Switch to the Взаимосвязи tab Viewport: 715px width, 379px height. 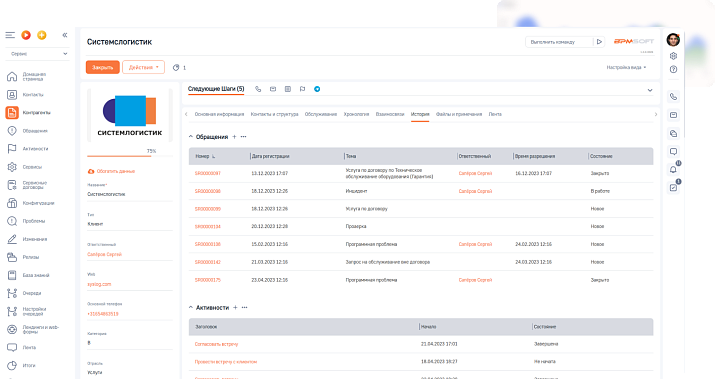click(x=390, y=114)
